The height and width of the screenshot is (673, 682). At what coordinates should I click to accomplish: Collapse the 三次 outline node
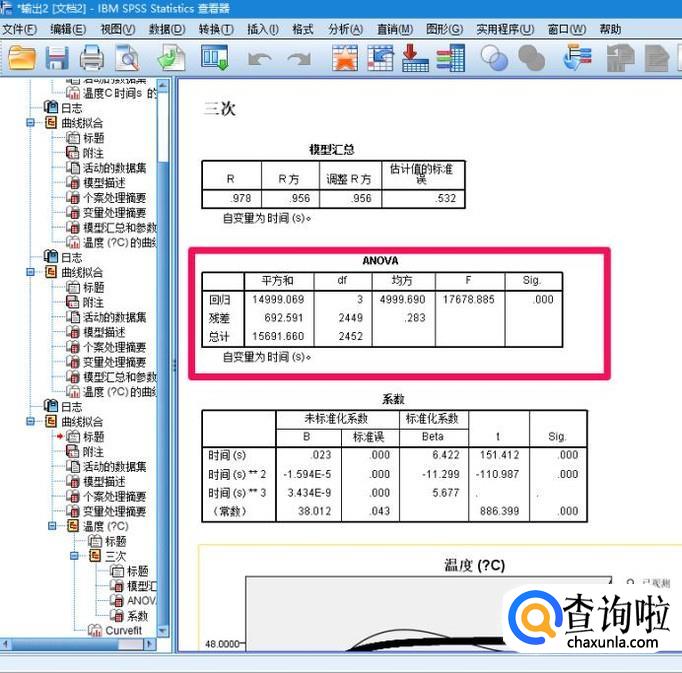click(x=74, y=556)
